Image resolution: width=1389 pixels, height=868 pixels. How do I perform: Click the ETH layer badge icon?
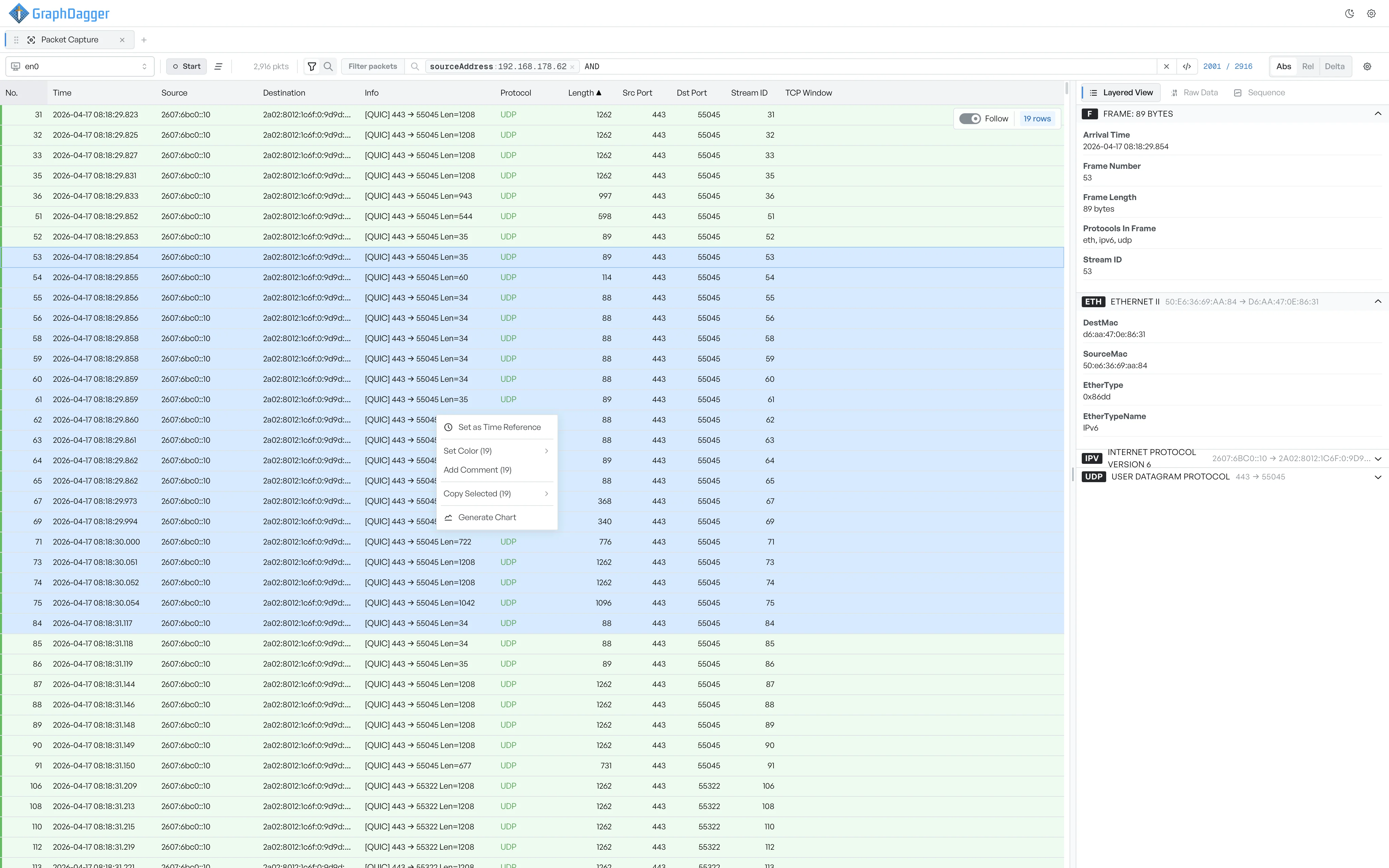pyautogui.click(x=1093, y=301)
